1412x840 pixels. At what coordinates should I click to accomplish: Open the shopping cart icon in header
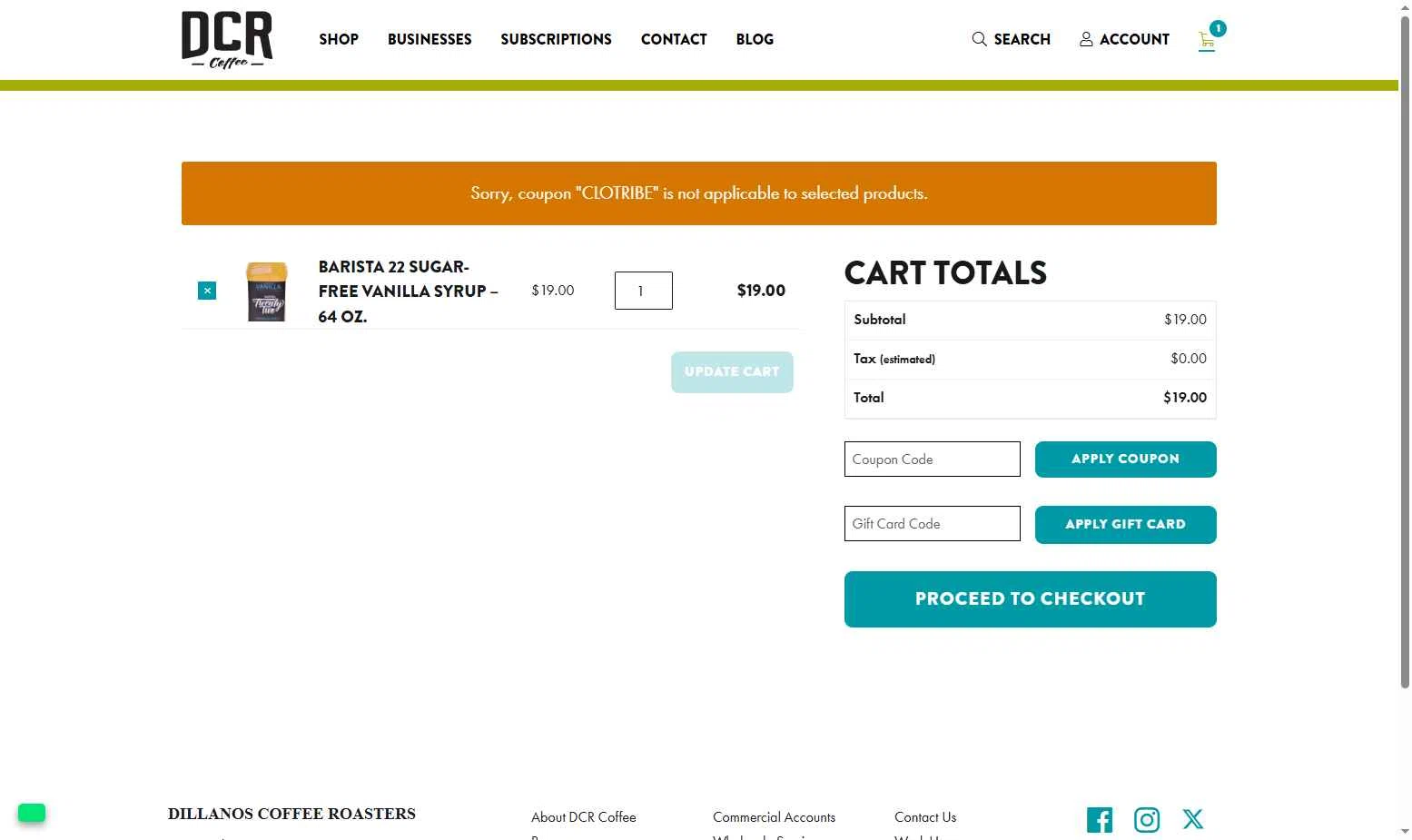[1207, 40]
